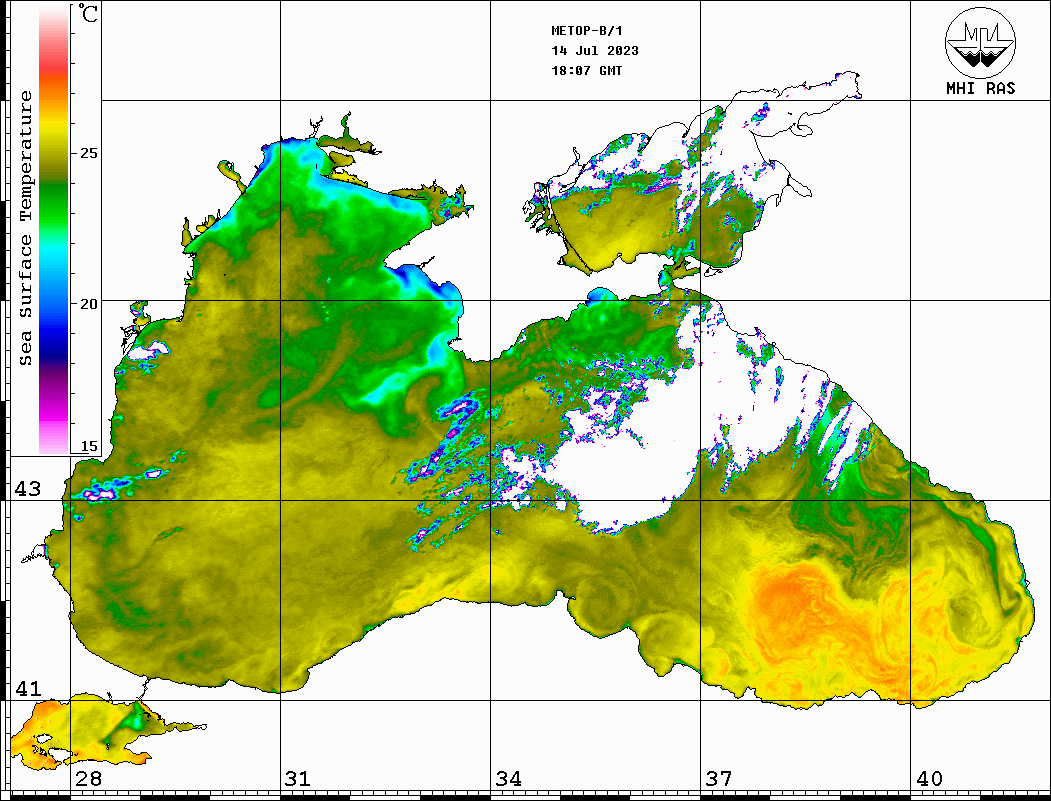The width and height of the screenshot is (1051, 801).
Task: Click longitude label 31
Action: tap(298, 779)
